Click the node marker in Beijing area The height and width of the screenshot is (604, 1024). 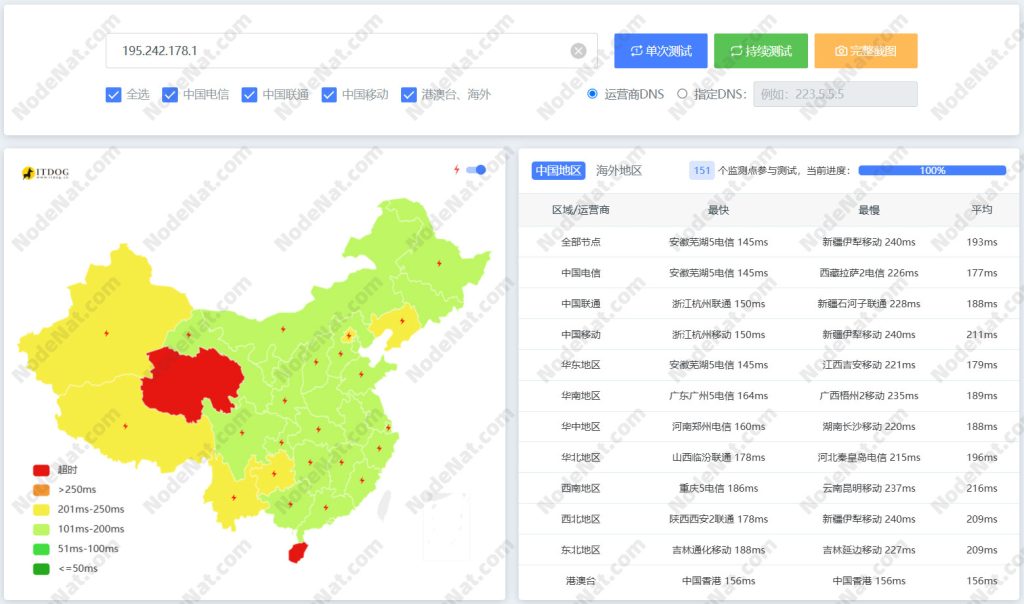click(349, 336)
